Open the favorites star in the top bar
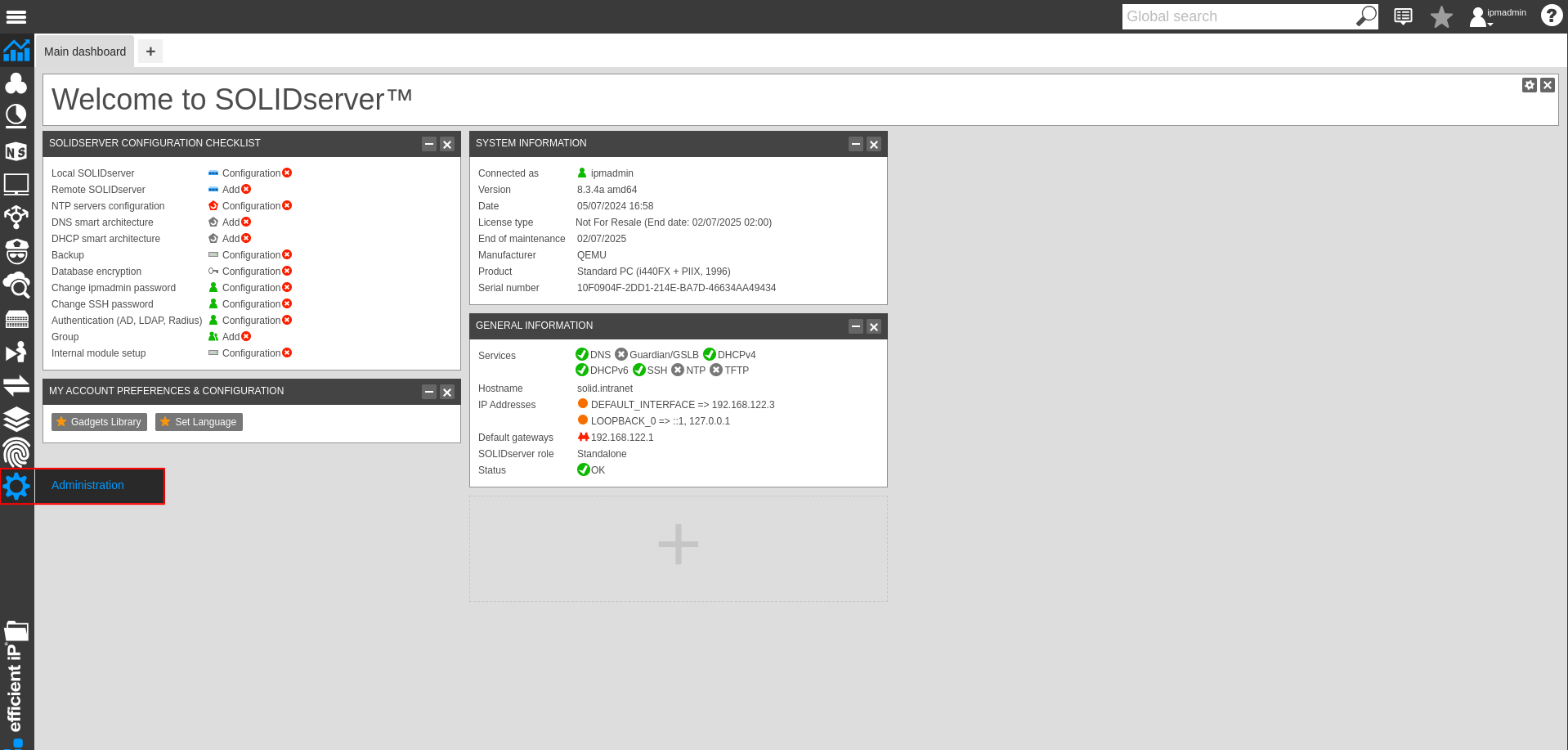This screenshot has height=750, width=1568. [1440, 16]
